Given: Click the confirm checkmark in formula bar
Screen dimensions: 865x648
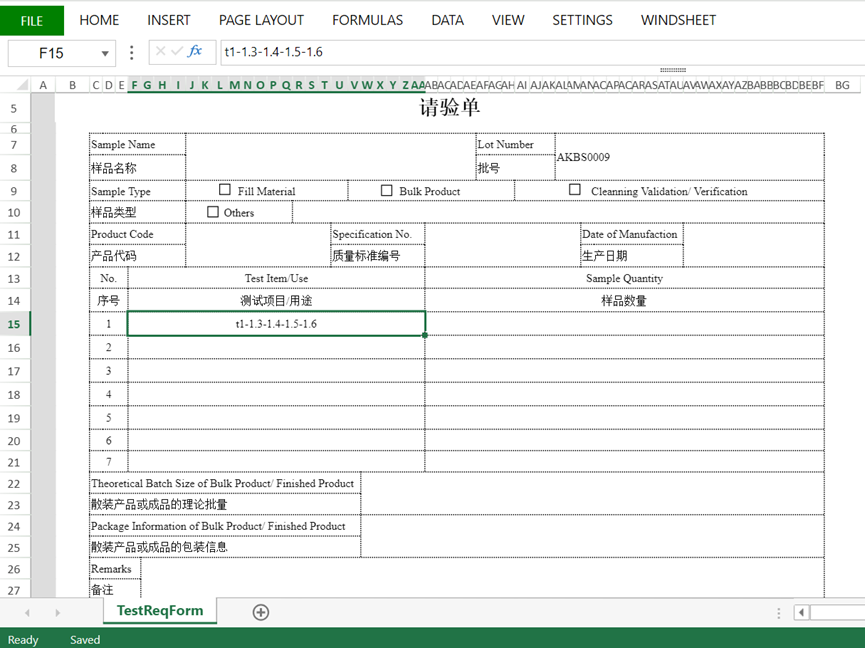Looking at the screenshot, I should pos(177,52).
